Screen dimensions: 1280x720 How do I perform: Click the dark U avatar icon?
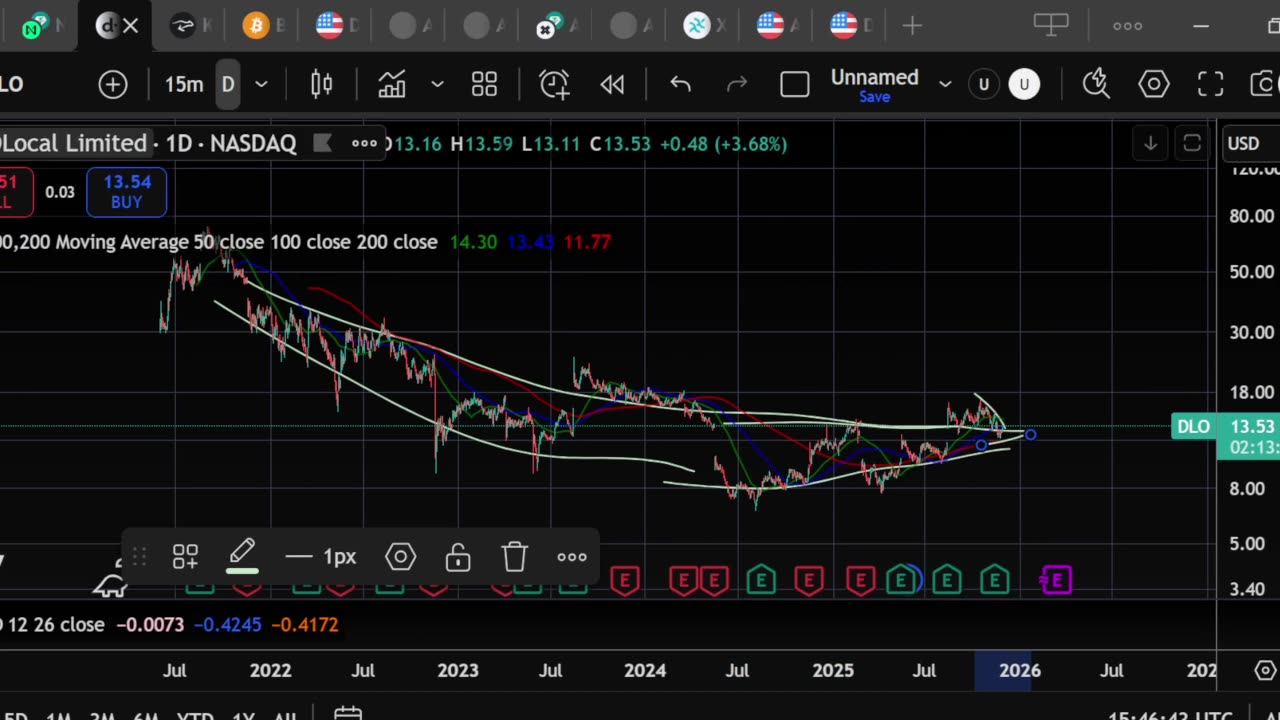click(x=984, y=85)
